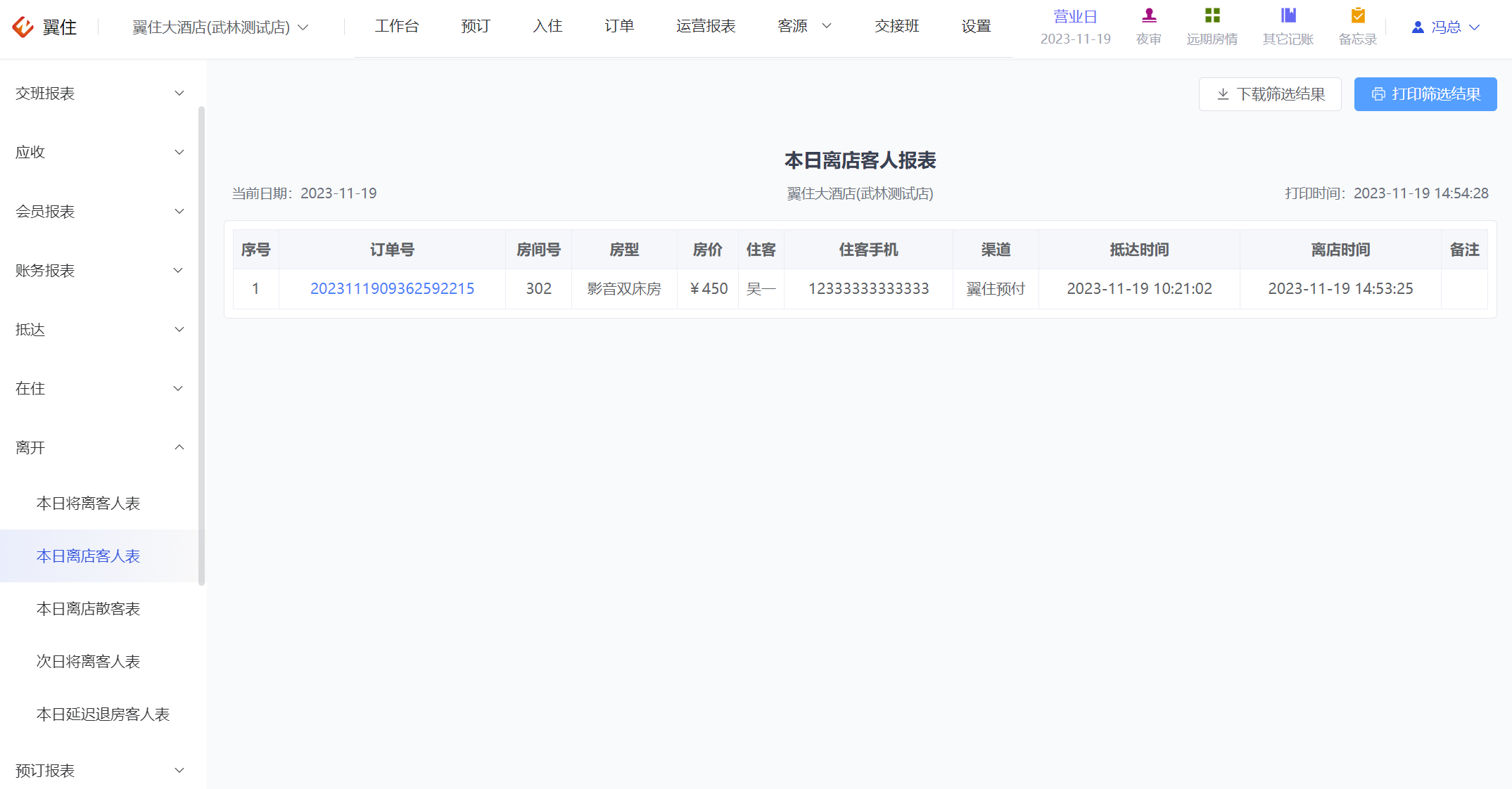Click the 订单号 column header
This screenshot has width=1512, height=789.
click(393, 250)
